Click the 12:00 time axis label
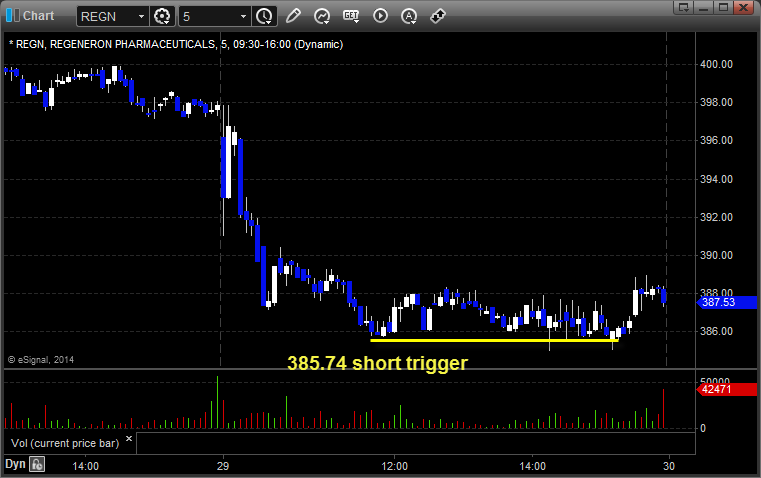 click(395, 466)
